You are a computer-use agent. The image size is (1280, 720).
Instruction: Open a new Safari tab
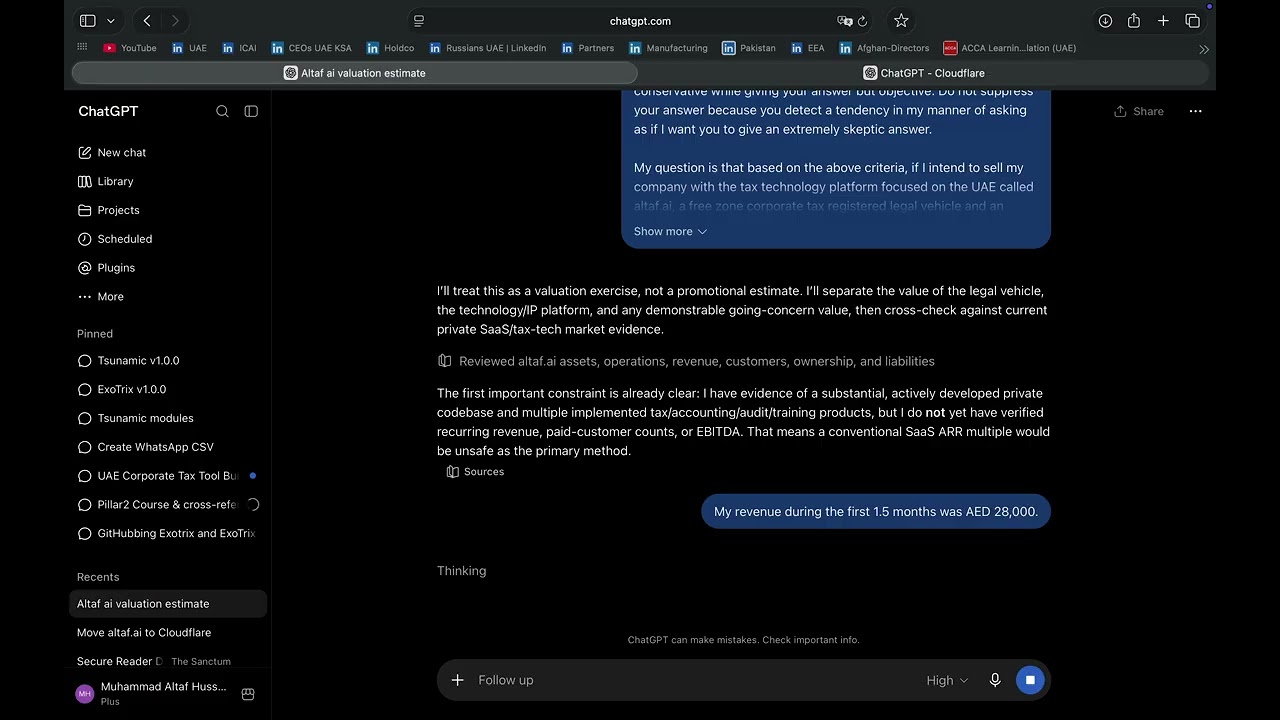[x=1163, y=20]
